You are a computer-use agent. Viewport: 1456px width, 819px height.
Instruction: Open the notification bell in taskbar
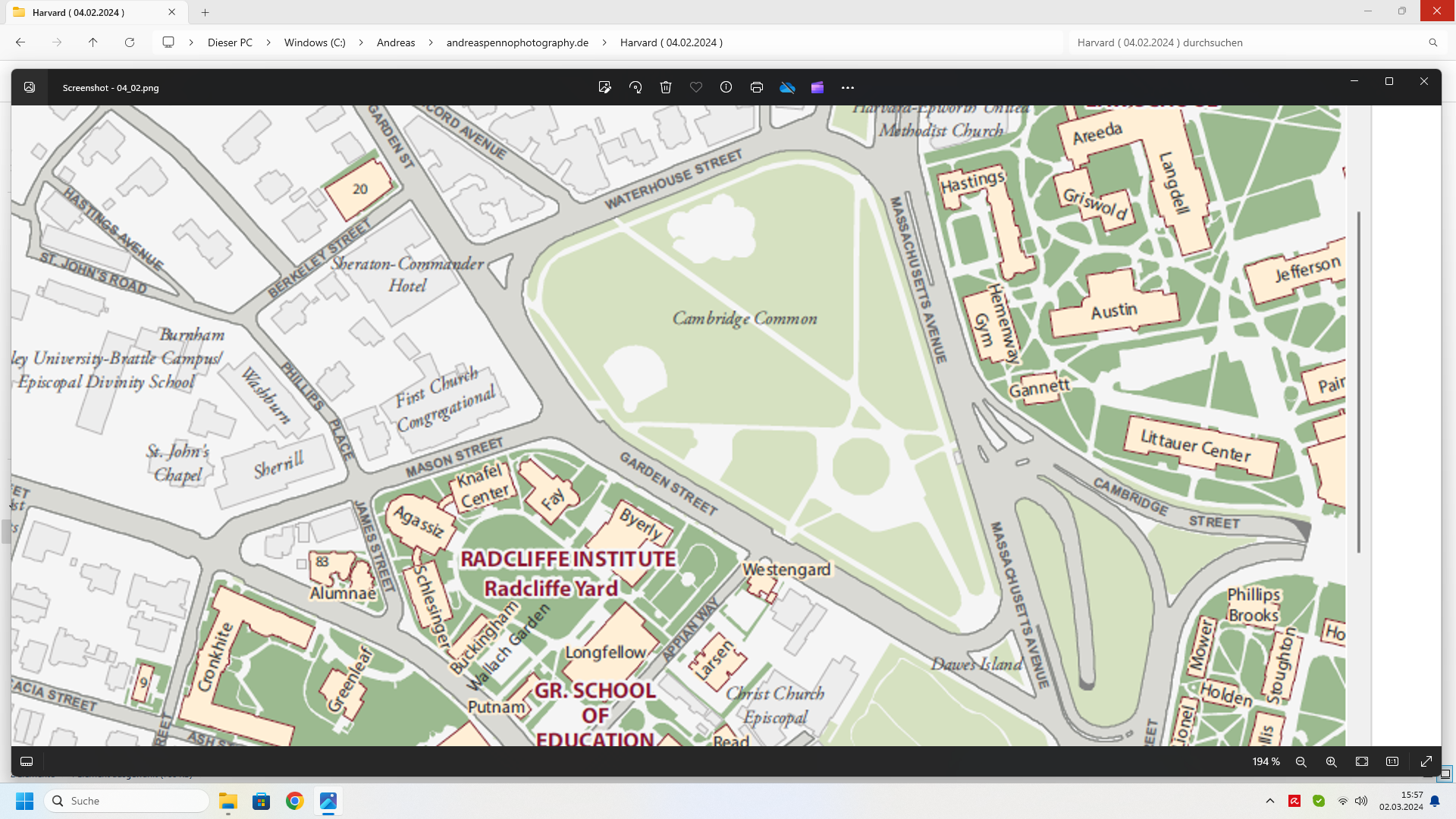coord(1435,801)
